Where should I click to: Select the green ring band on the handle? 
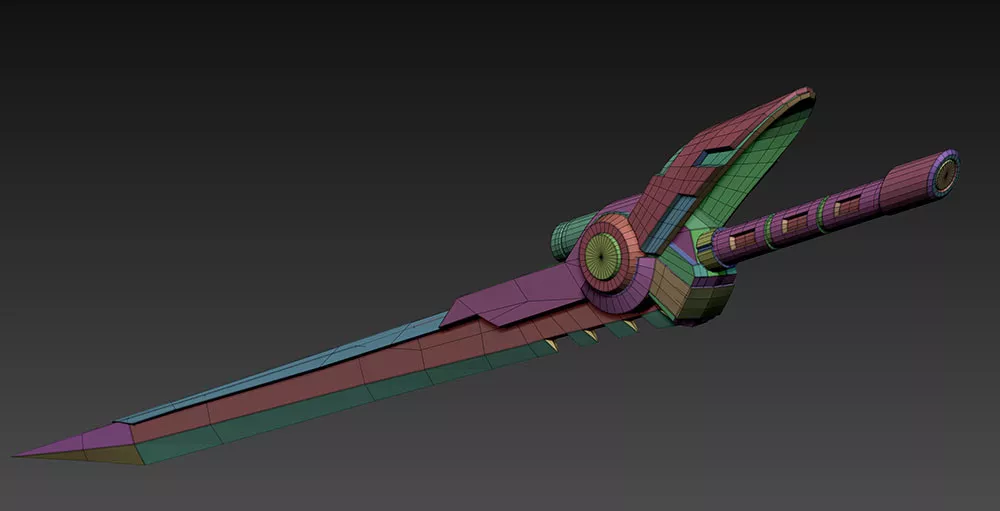coord(822,212)
